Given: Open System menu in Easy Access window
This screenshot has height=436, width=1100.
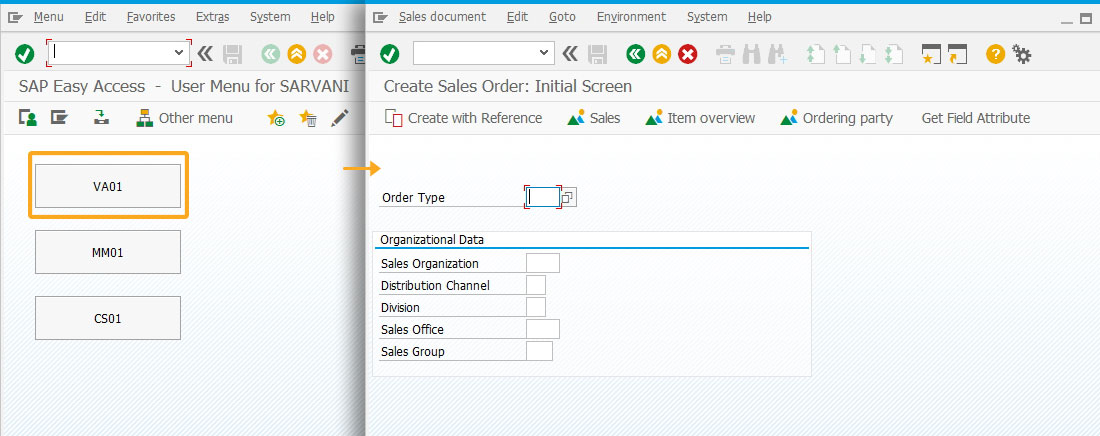Looking at the screenshot, I should 270,17.
